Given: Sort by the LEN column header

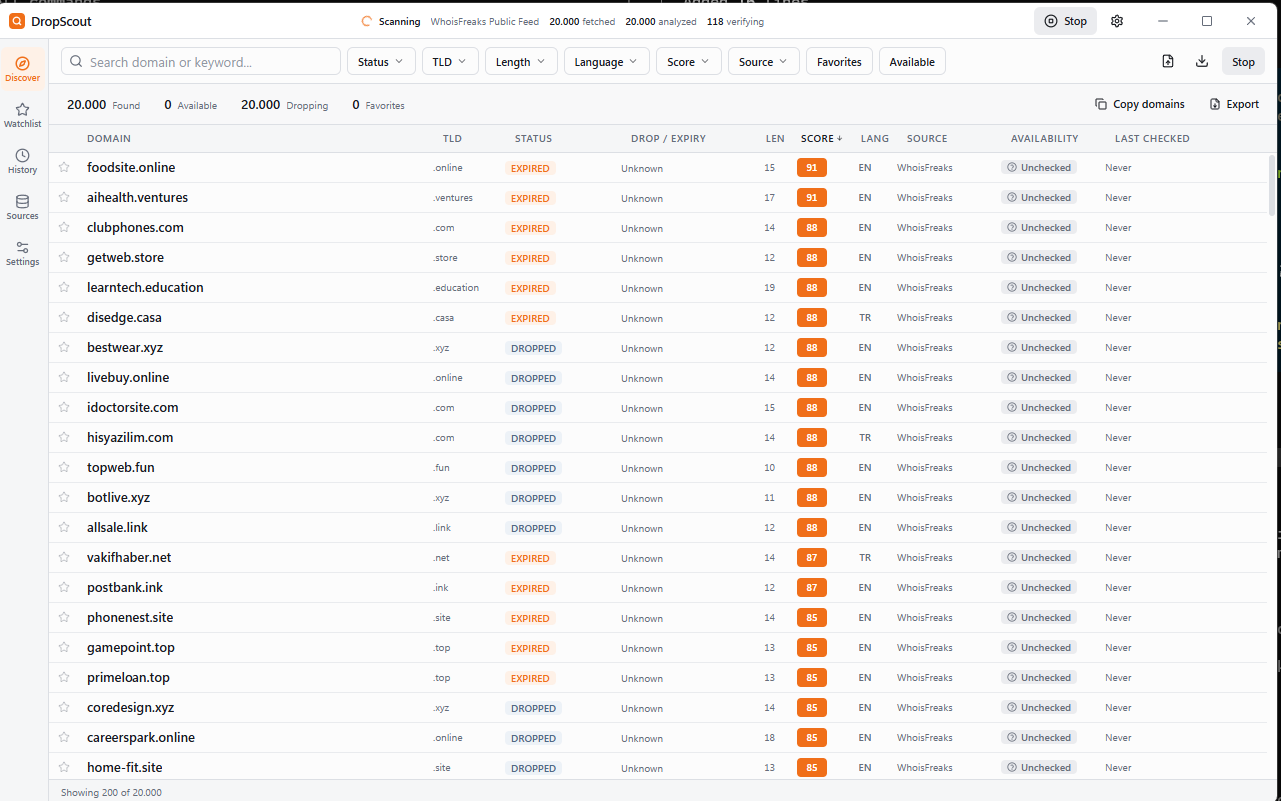Looking at the screenshot, I should (775, 139).
